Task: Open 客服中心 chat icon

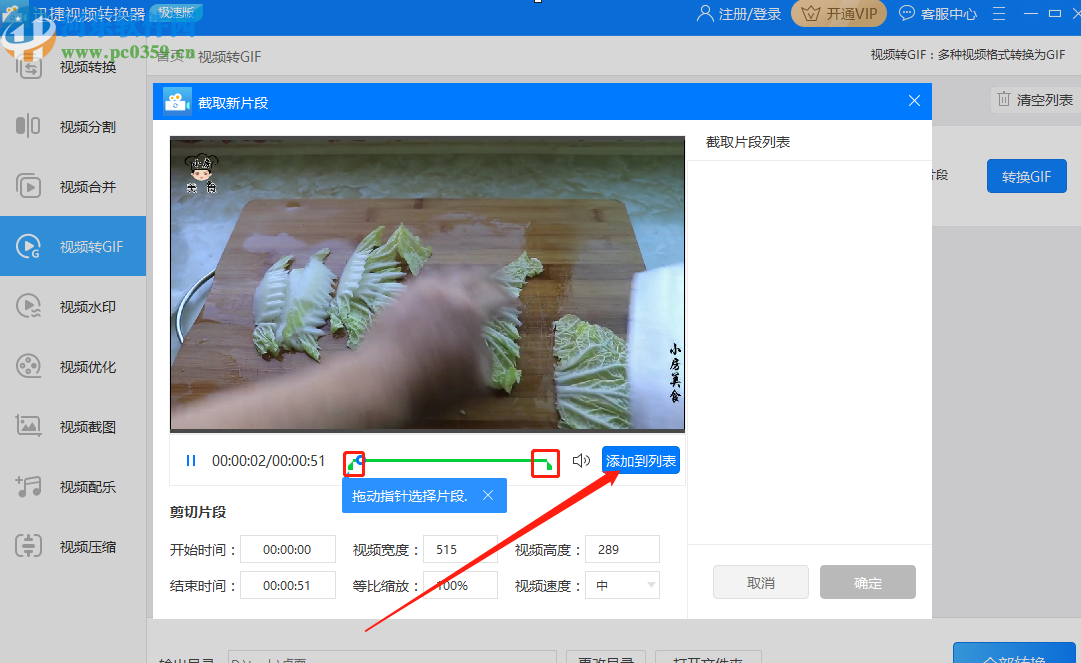Action: click(x=907, y=13)
